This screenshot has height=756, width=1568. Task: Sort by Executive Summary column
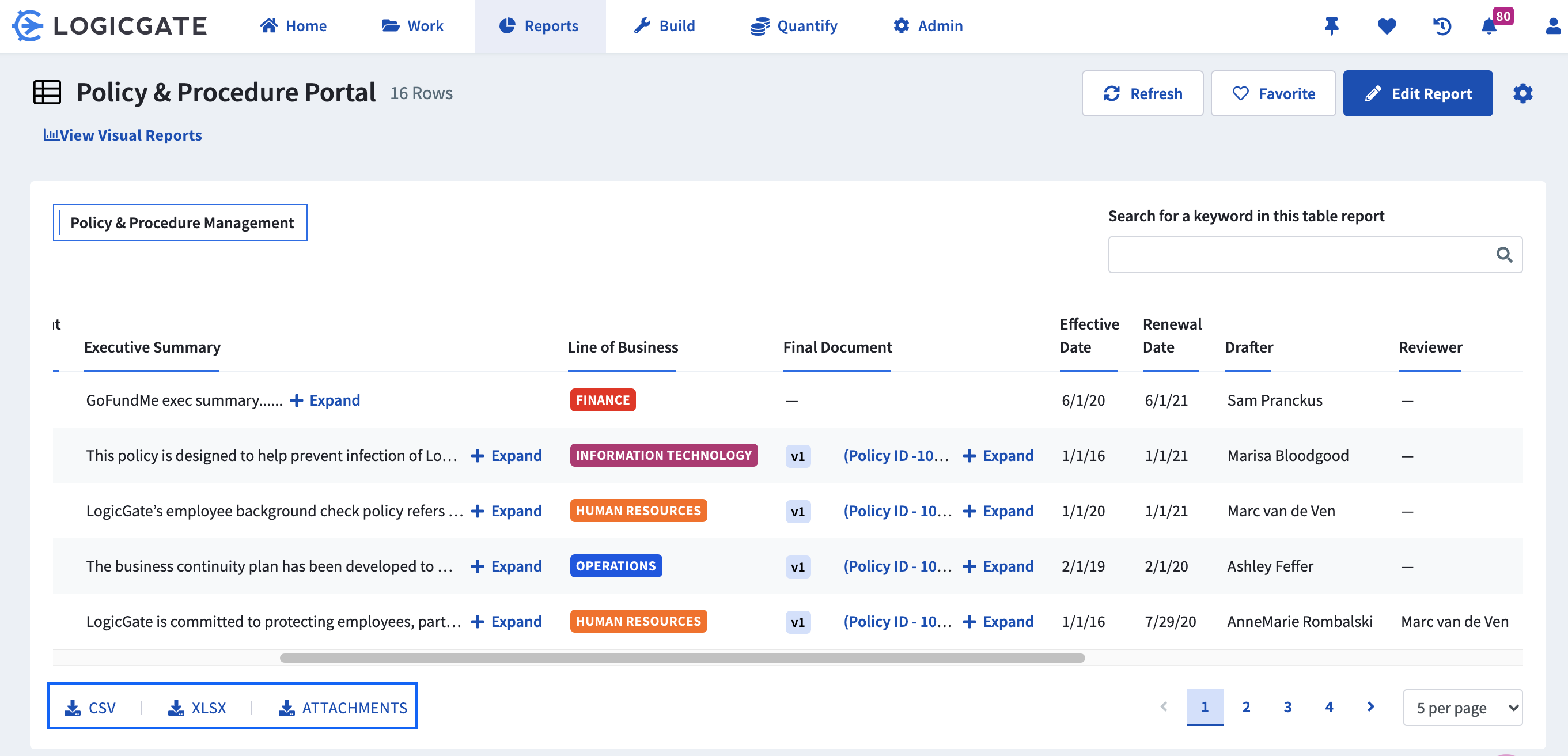[152, 347]
